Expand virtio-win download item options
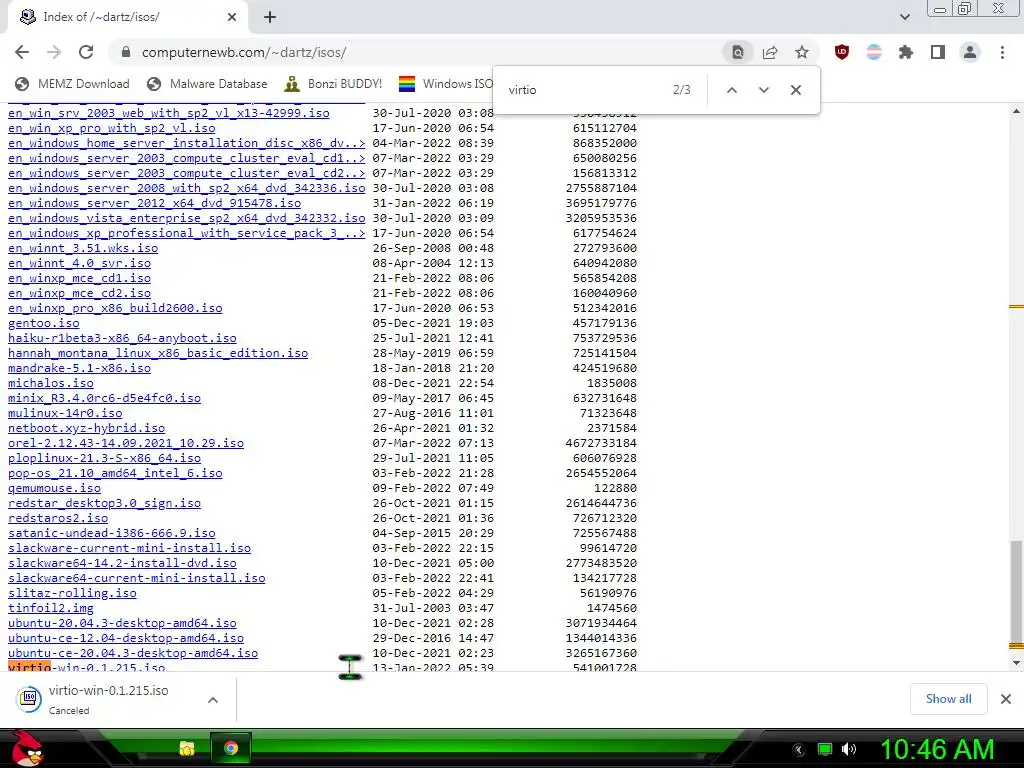Image resolution: width=1024 pixels, height=768 pixels. 212,700
